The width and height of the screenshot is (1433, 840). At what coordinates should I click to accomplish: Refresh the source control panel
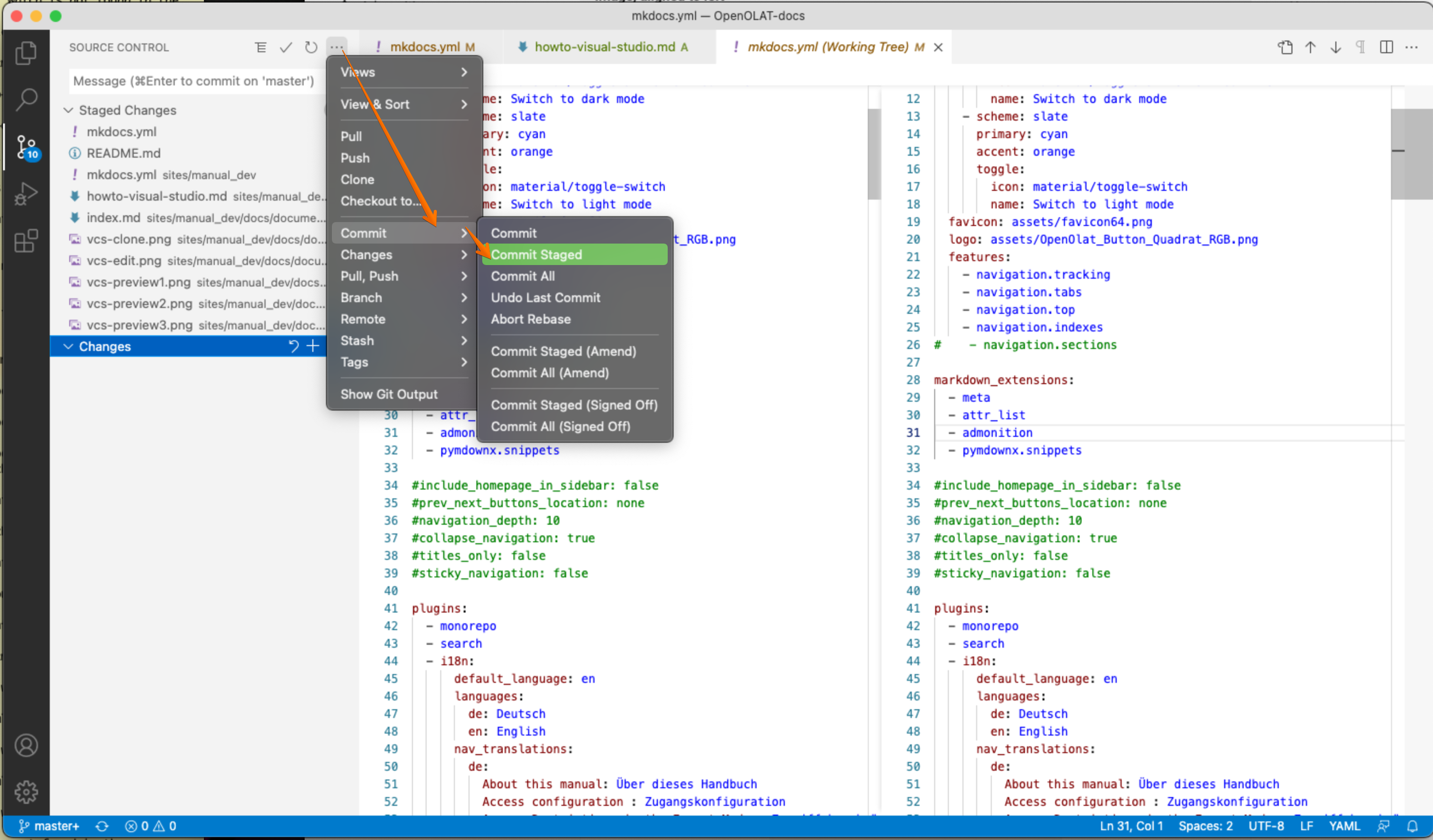[x=310, y=47]
